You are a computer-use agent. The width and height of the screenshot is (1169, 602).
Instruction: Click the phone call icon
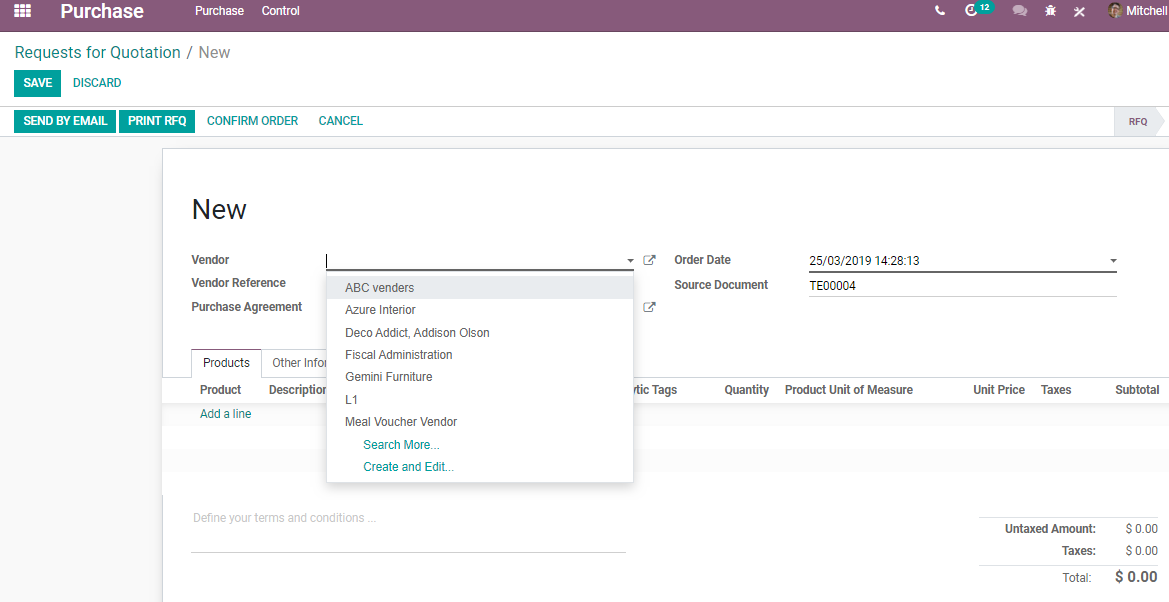[939, 11]
